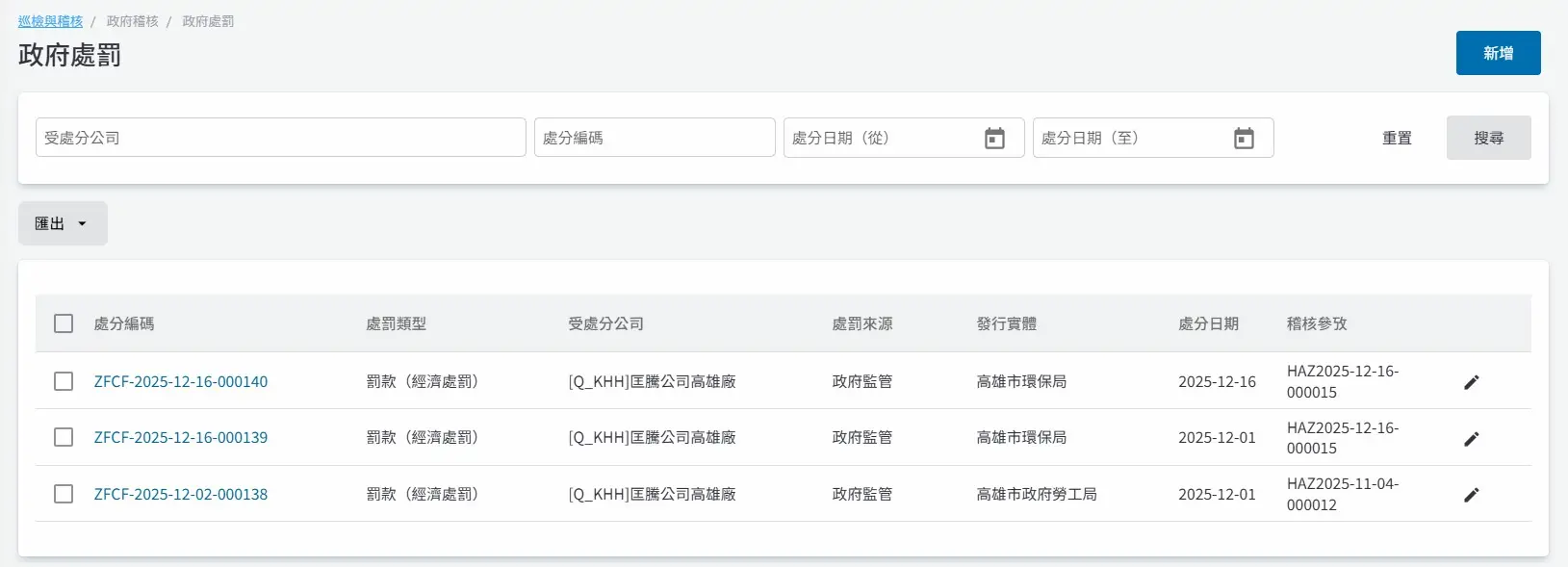The image size is (1568, 567).
Task: Focus the 受處分公司 input field
Action: [280, 138]
